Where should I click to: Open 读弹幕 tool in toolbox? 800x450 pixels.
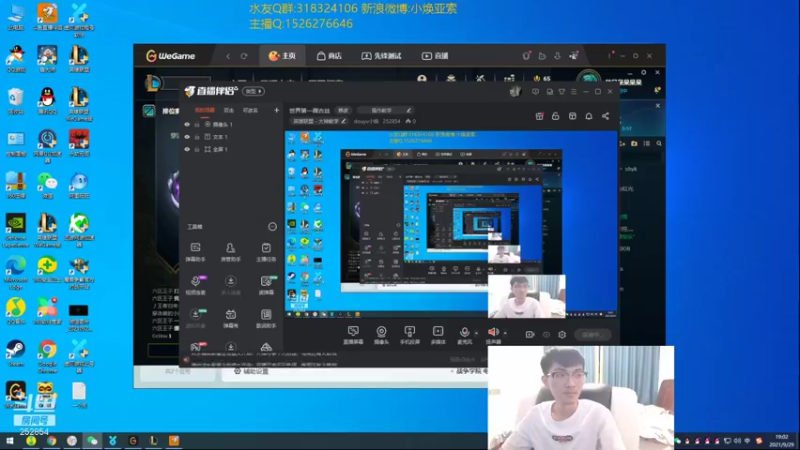click(x=266, y=285)
